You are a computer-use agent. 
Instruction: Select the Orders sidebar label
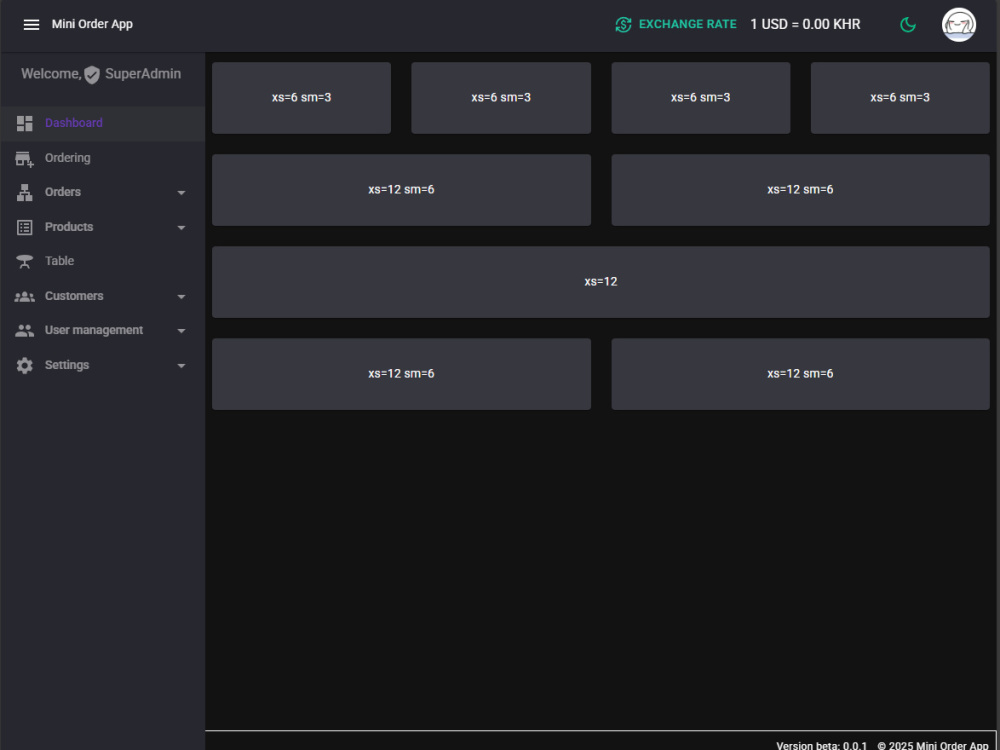click(62, 192)
